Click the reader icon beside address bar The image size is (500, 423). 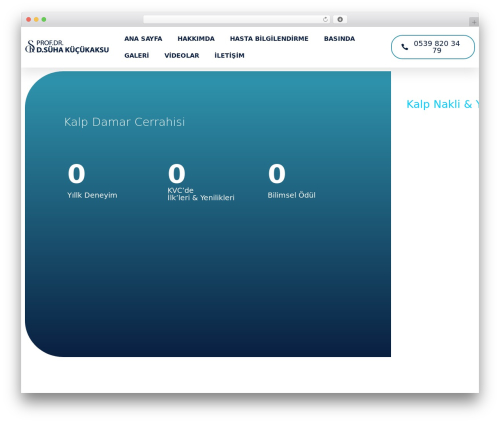(340, 19)
